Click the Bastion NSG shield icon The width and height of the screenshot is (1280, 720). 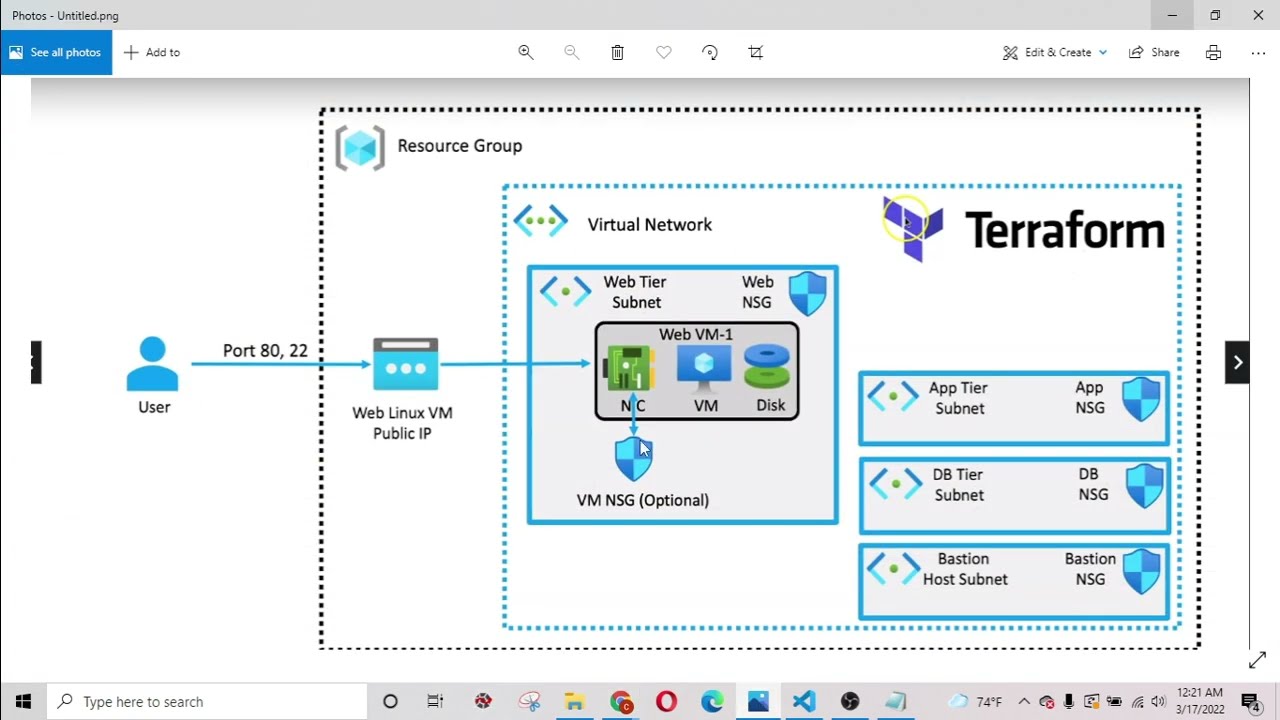[1141, 571]
